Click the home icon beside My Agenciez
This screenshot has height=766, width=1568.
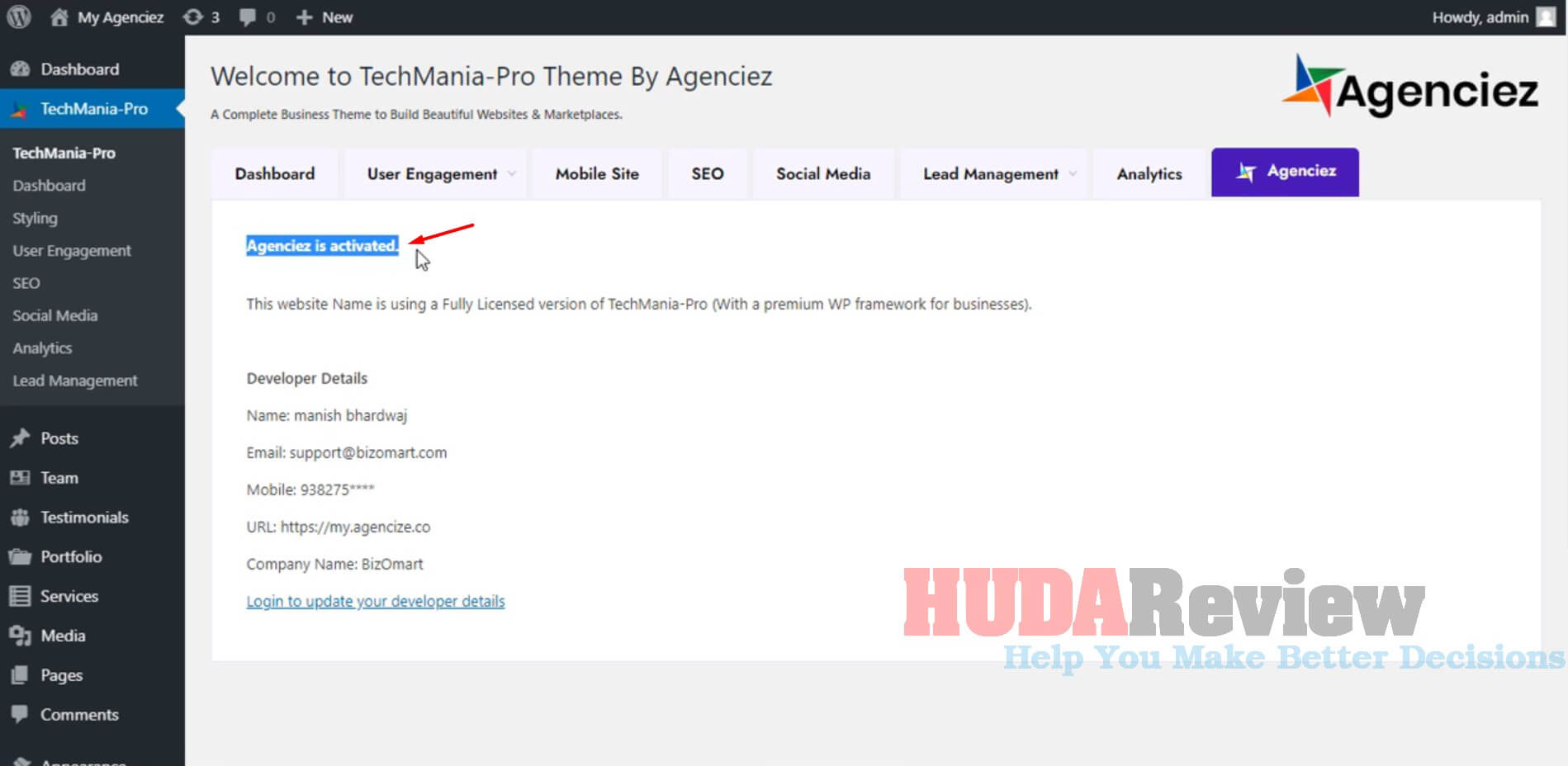(x=59, y=17)
